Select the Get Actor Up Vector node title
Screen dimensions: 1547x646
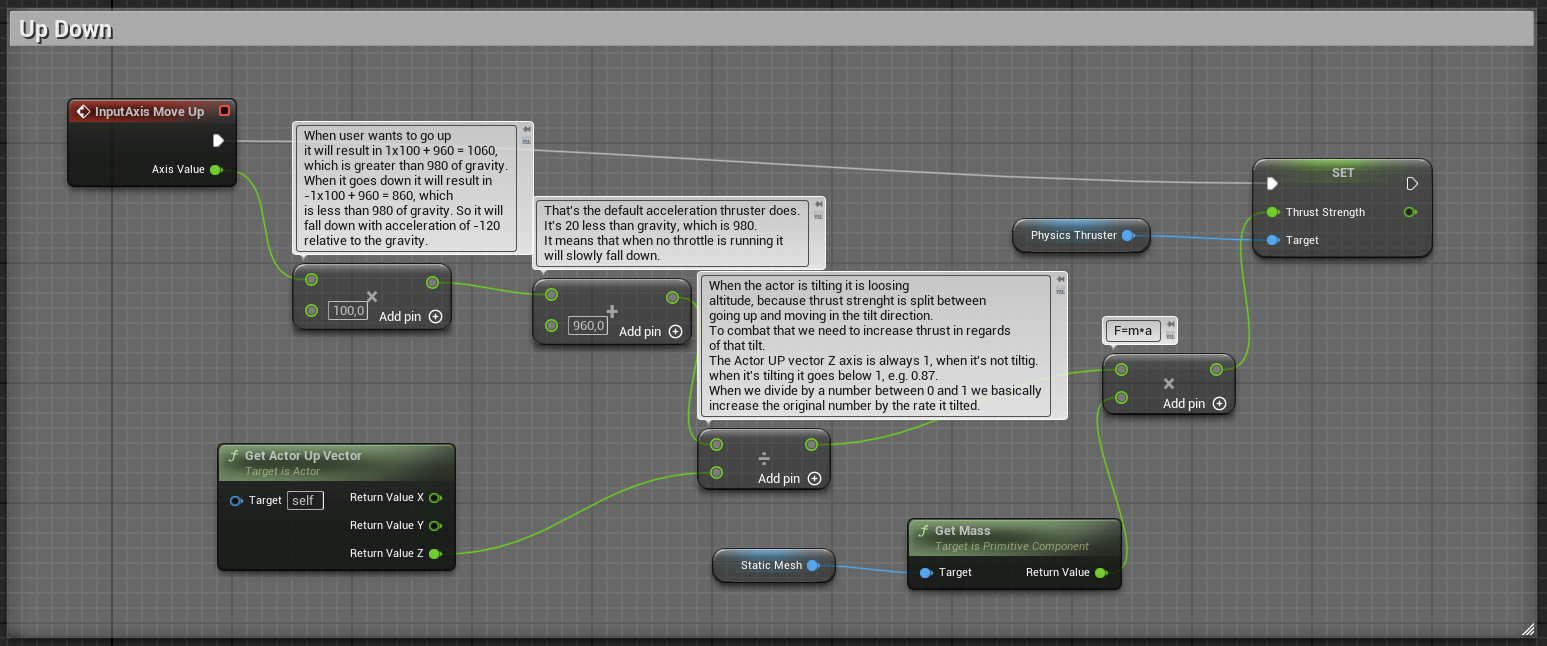[x=303, y=456]
